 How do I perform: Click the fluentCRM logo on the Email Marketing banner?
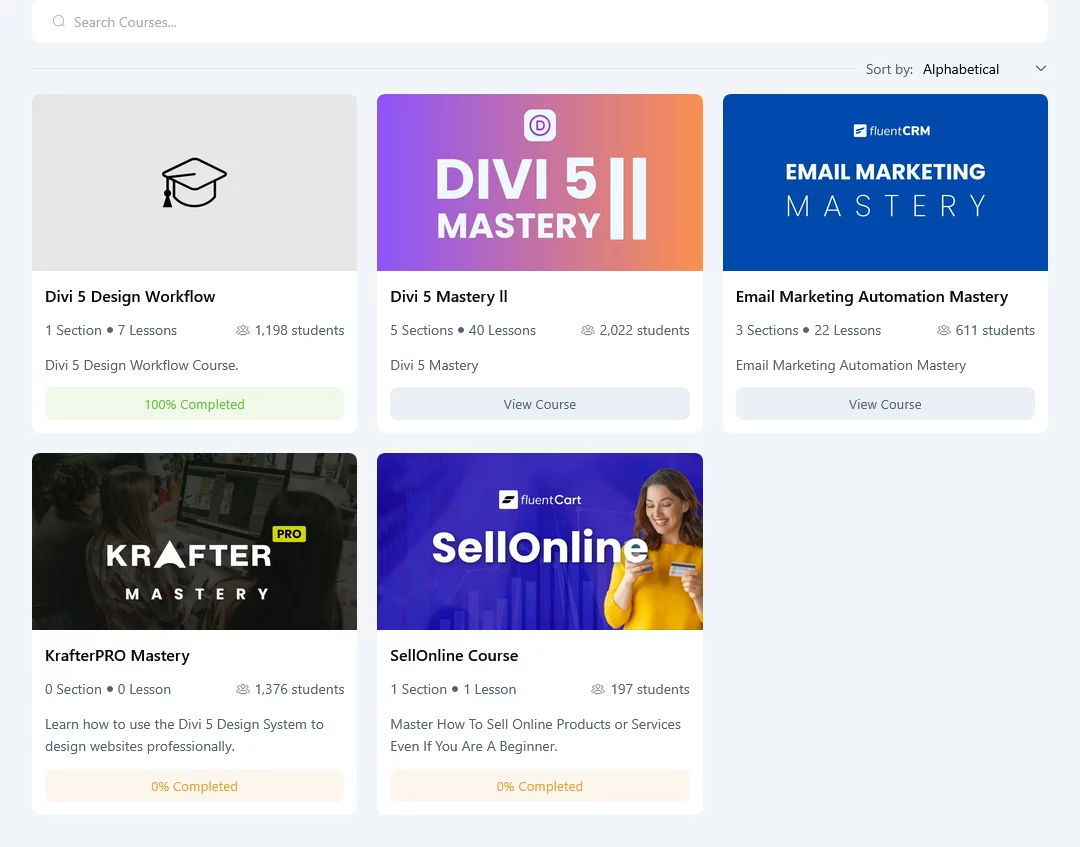pos(891,131)
